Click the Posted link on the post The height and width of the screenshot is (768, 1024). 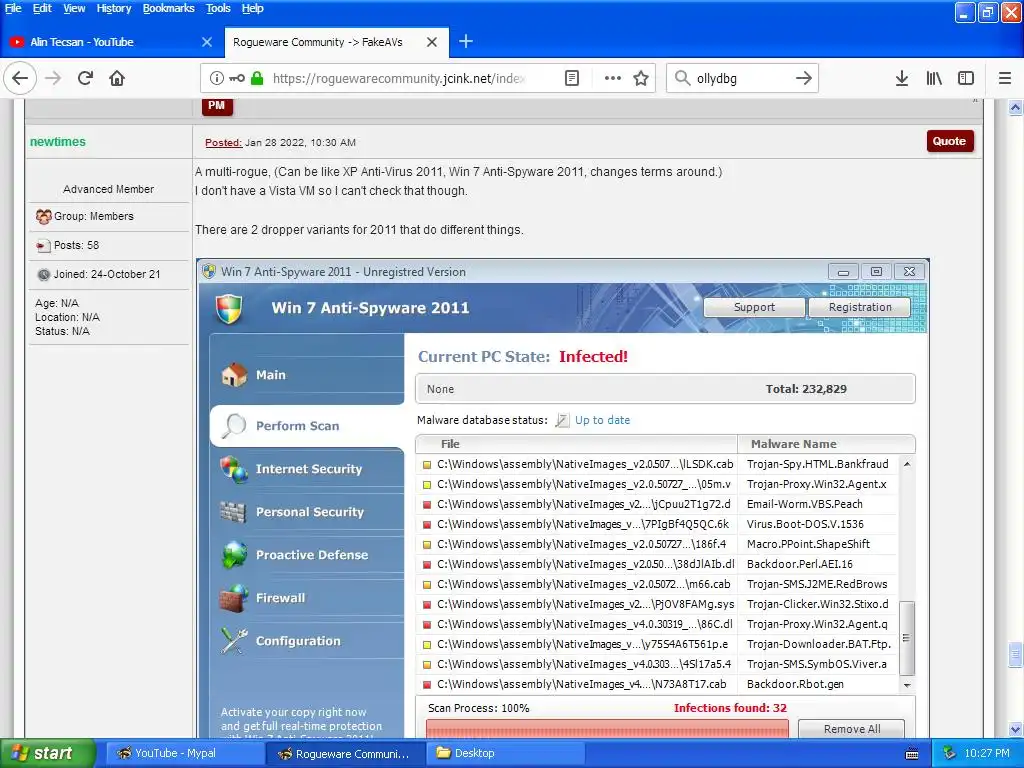(223, 142)
